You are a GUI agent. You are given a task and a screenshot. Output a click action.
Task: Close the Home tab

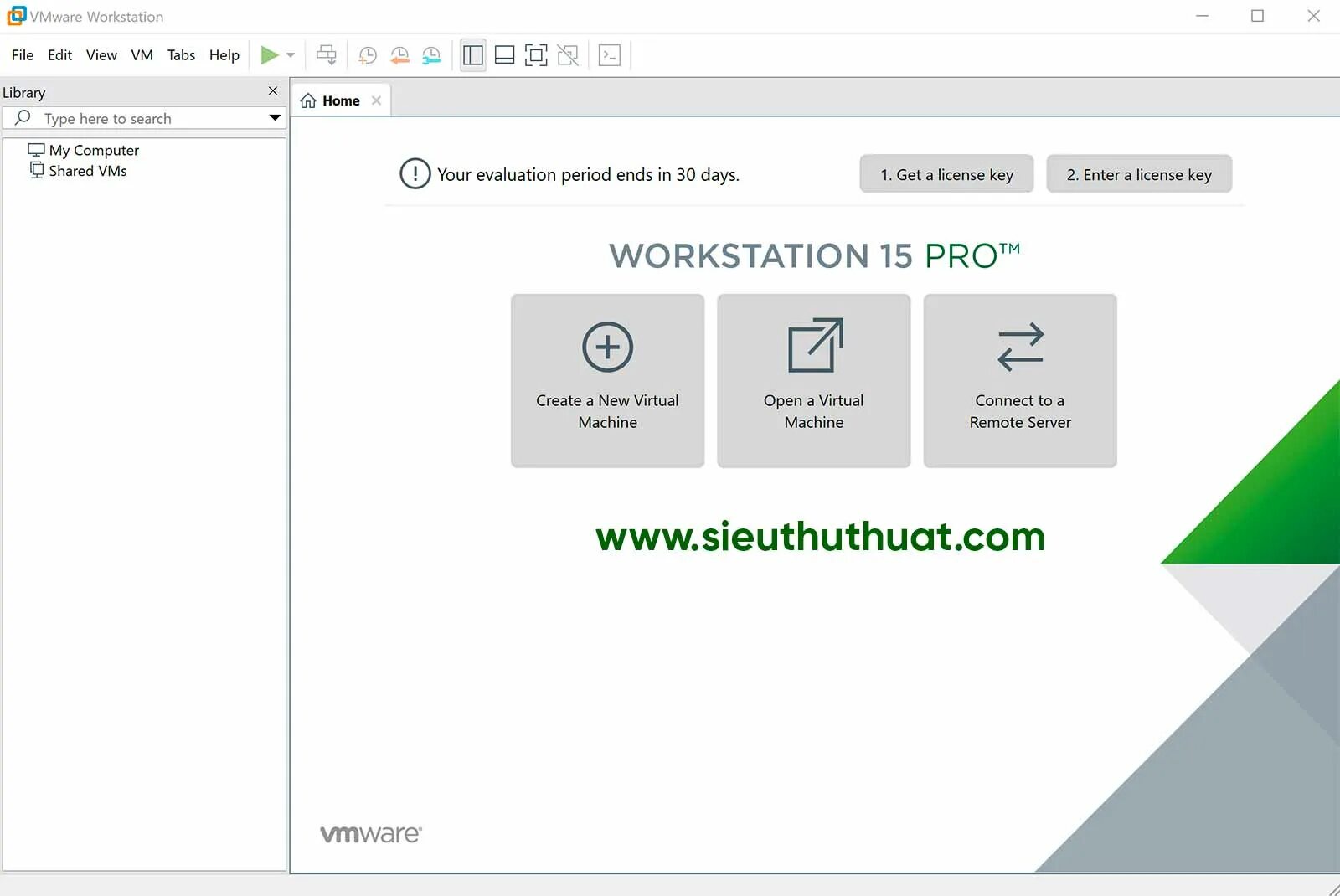click(376, 100)
